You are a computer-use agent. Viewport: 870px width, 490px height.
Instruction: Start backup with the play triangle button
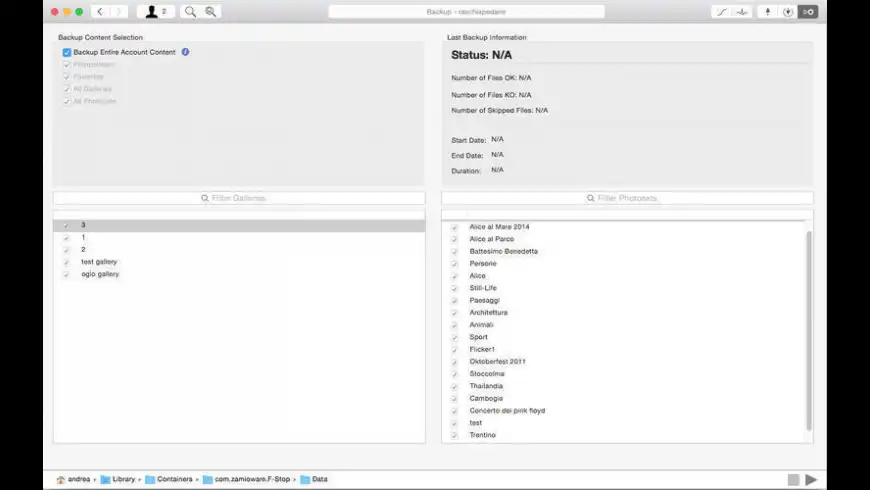(811, 479)
